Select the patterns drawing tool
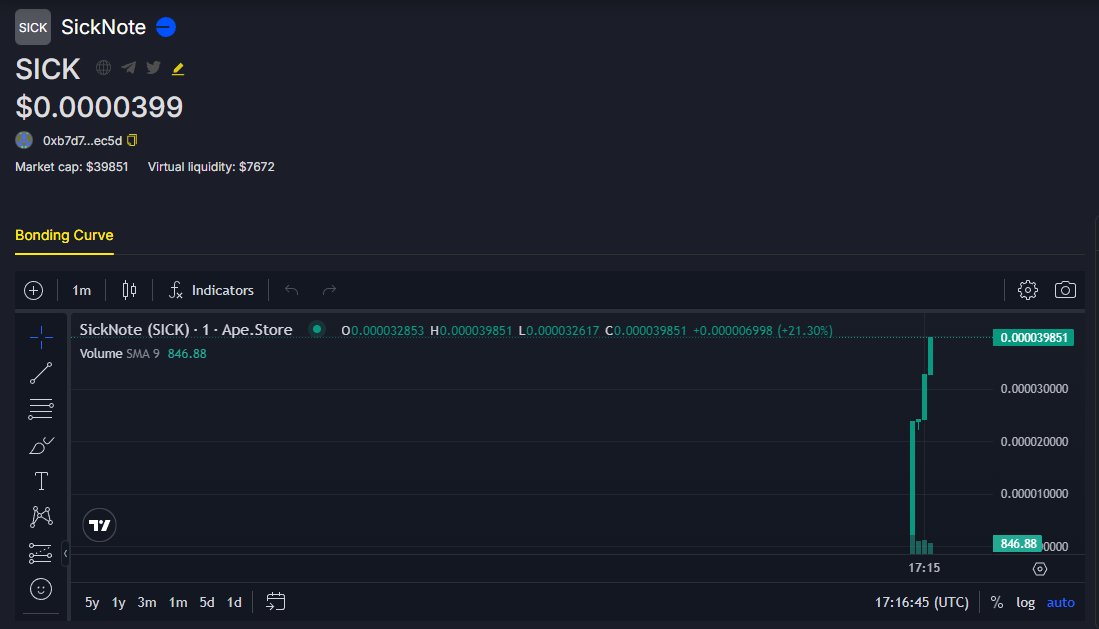 tap(41, 517)
